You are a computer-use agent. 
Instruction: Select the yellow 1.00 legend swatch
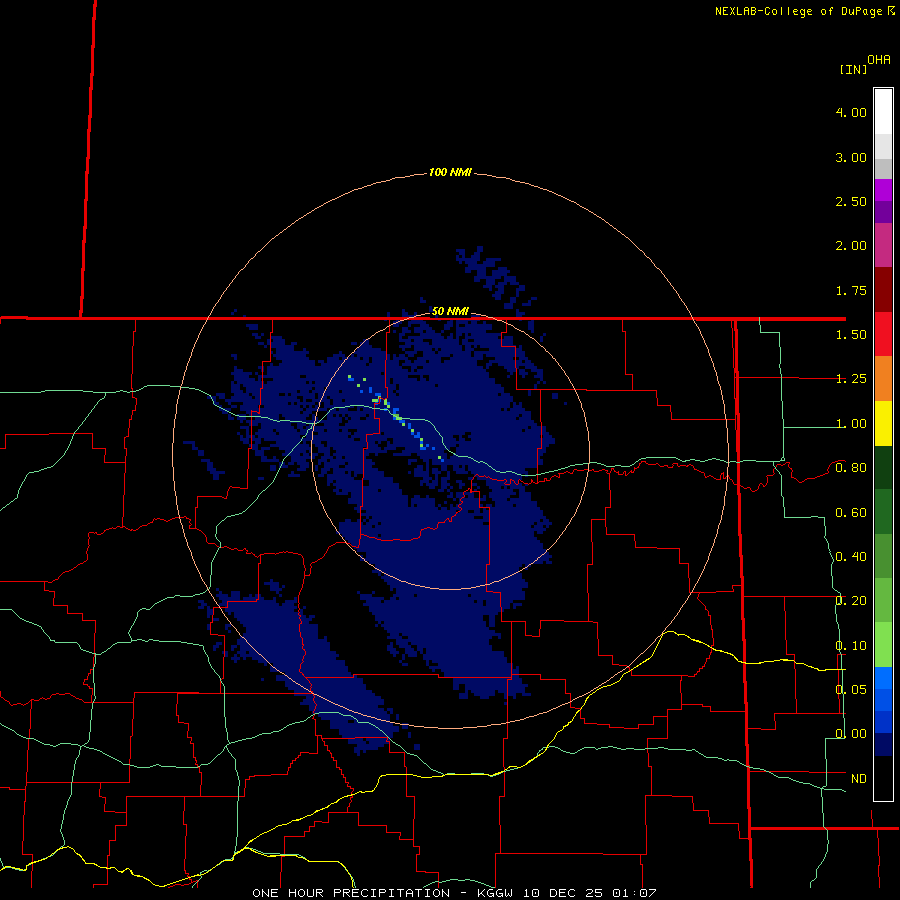883,423
